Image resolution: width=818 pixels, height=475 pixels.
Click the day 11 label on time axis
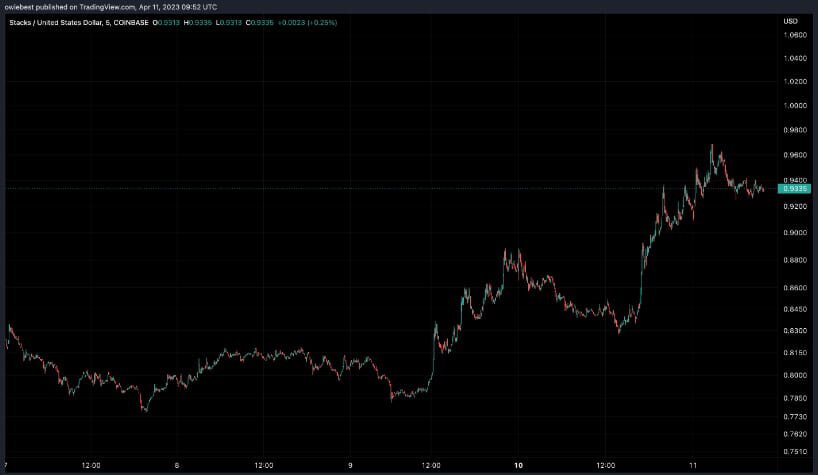click(693, 466)
